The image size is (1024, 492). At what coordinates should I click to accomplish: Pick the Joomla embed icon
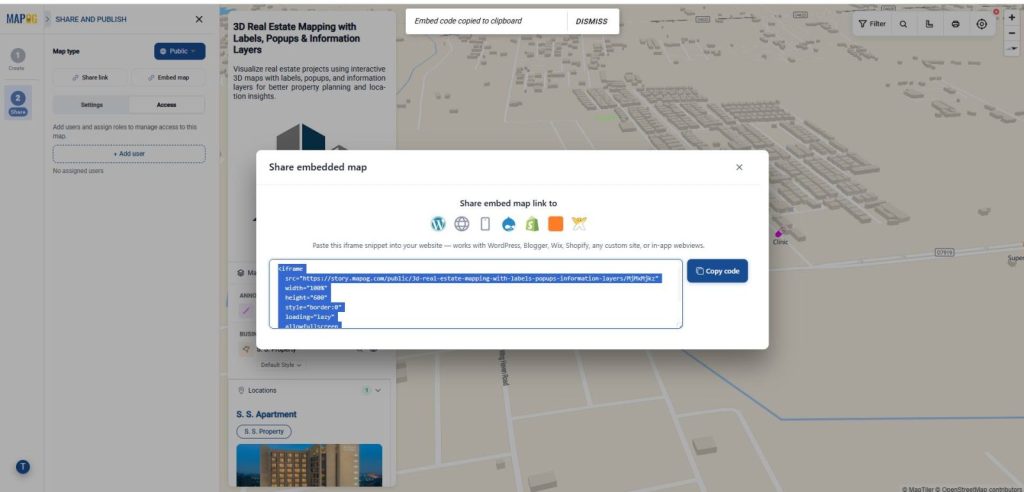point(579,224)
